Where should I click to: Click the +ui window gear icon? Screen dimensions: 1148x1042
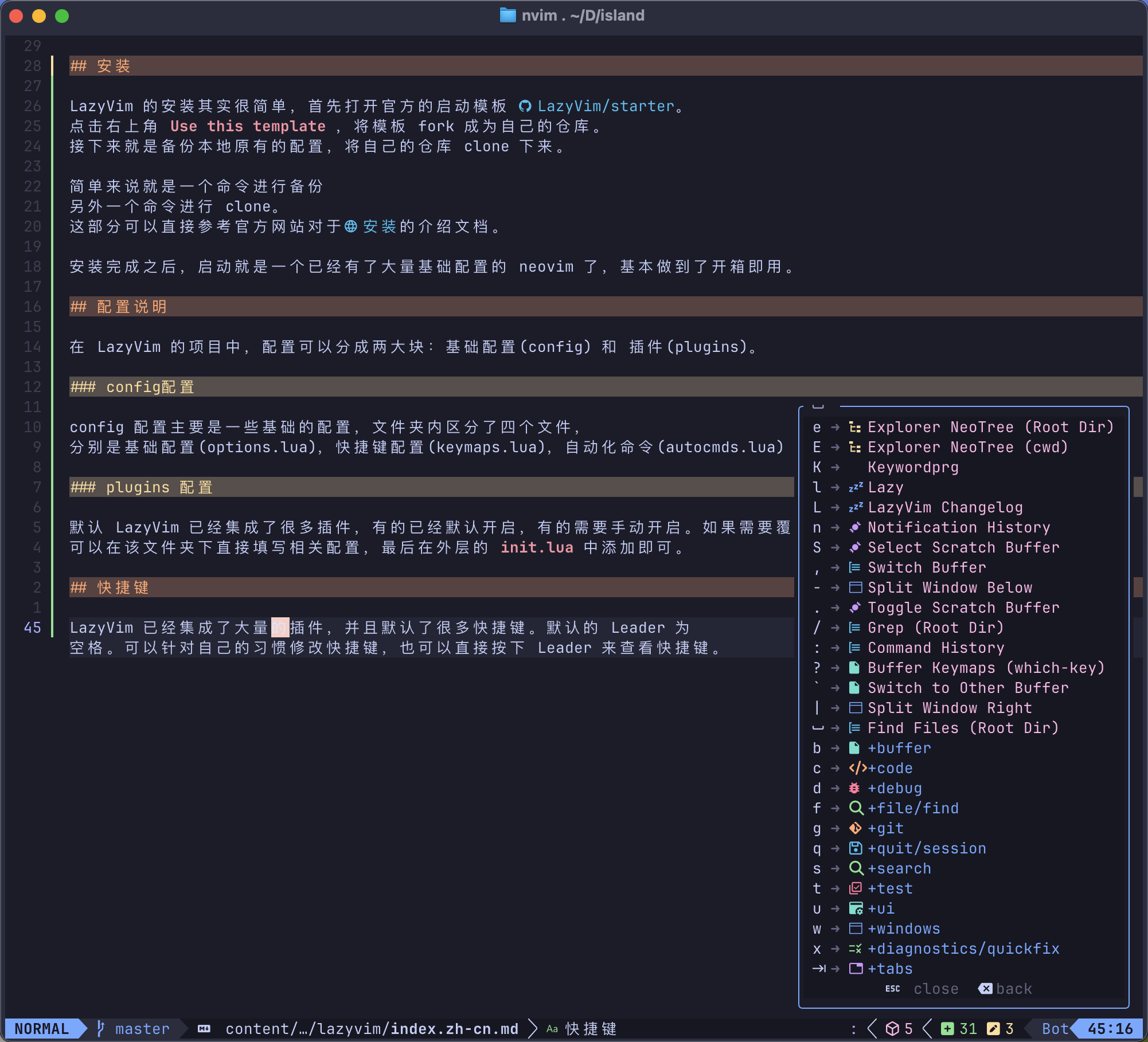(856, 908)
